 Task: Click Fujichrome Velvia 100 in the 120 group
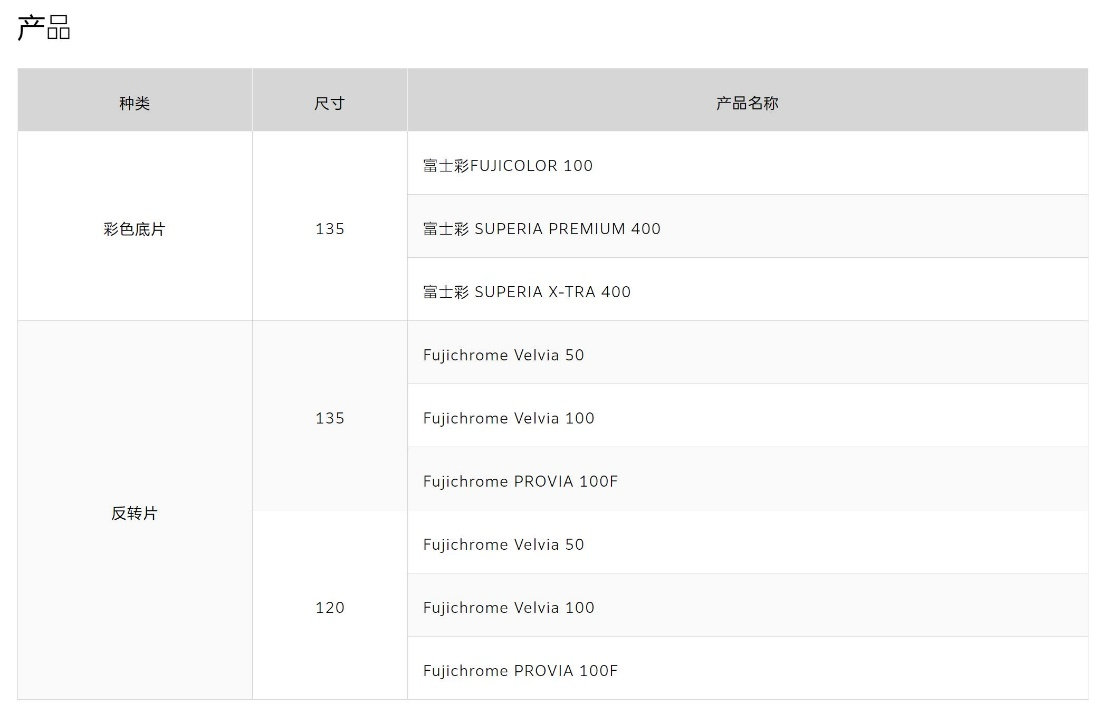pos(508,608)
